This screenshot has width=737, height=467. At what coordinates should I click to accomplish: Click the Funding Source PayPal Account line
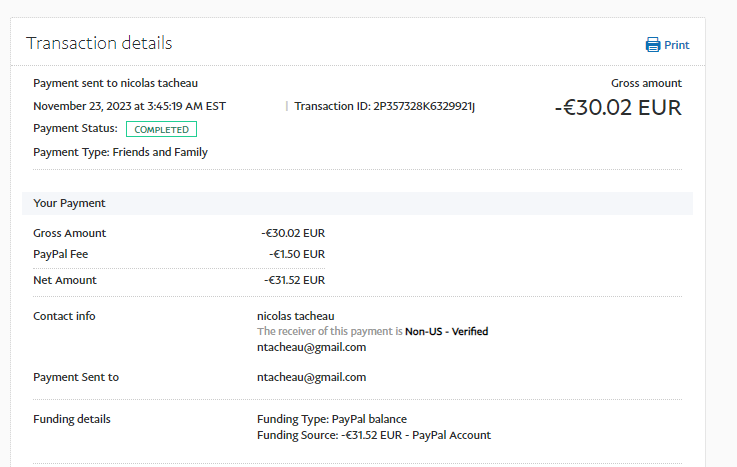coord(374,435)
